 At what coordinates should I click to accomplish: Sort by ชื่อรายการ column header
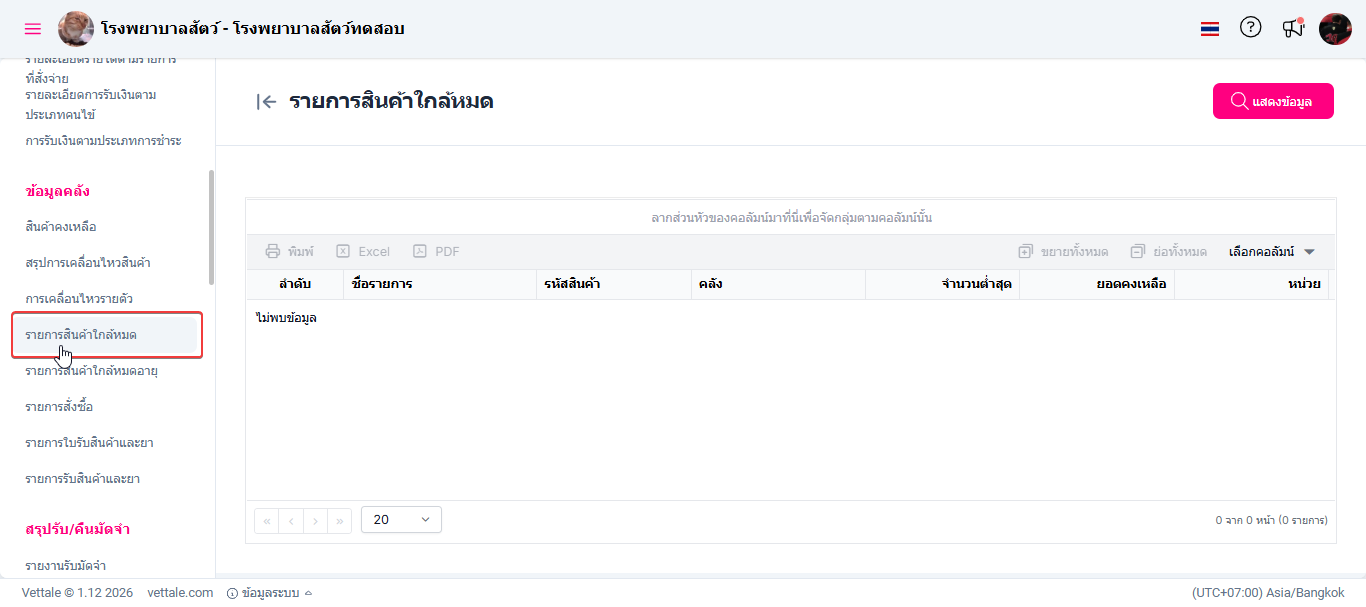[x=439, y=284]
